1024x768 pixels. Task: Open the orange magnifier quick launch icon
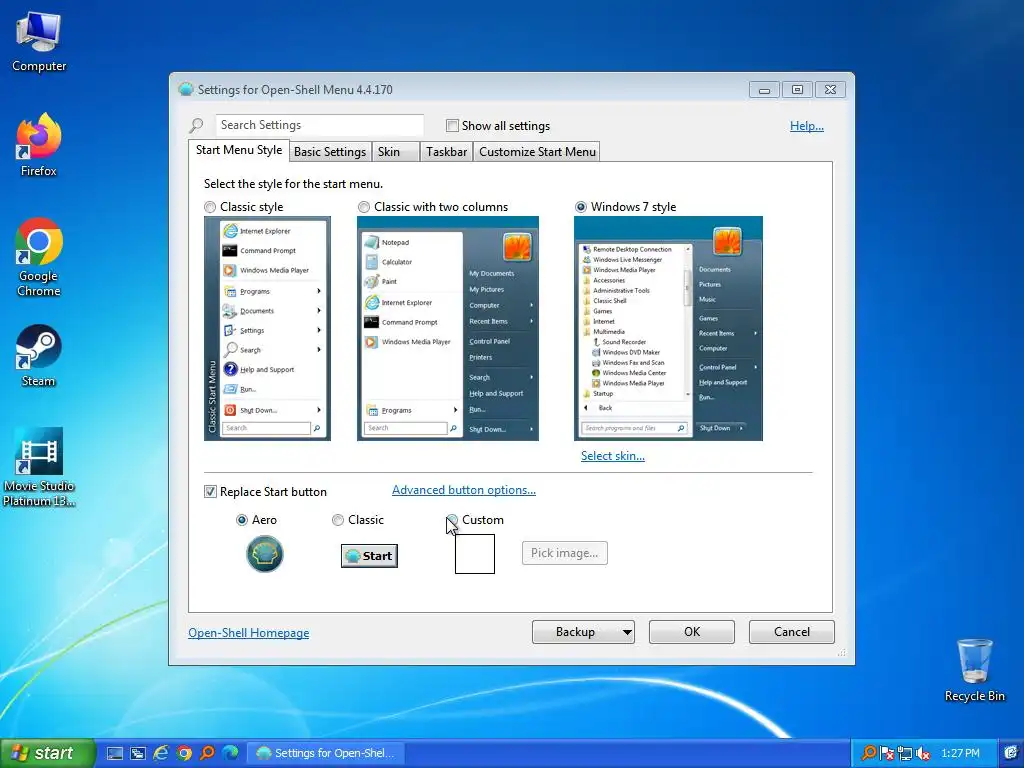click(207, 753)
